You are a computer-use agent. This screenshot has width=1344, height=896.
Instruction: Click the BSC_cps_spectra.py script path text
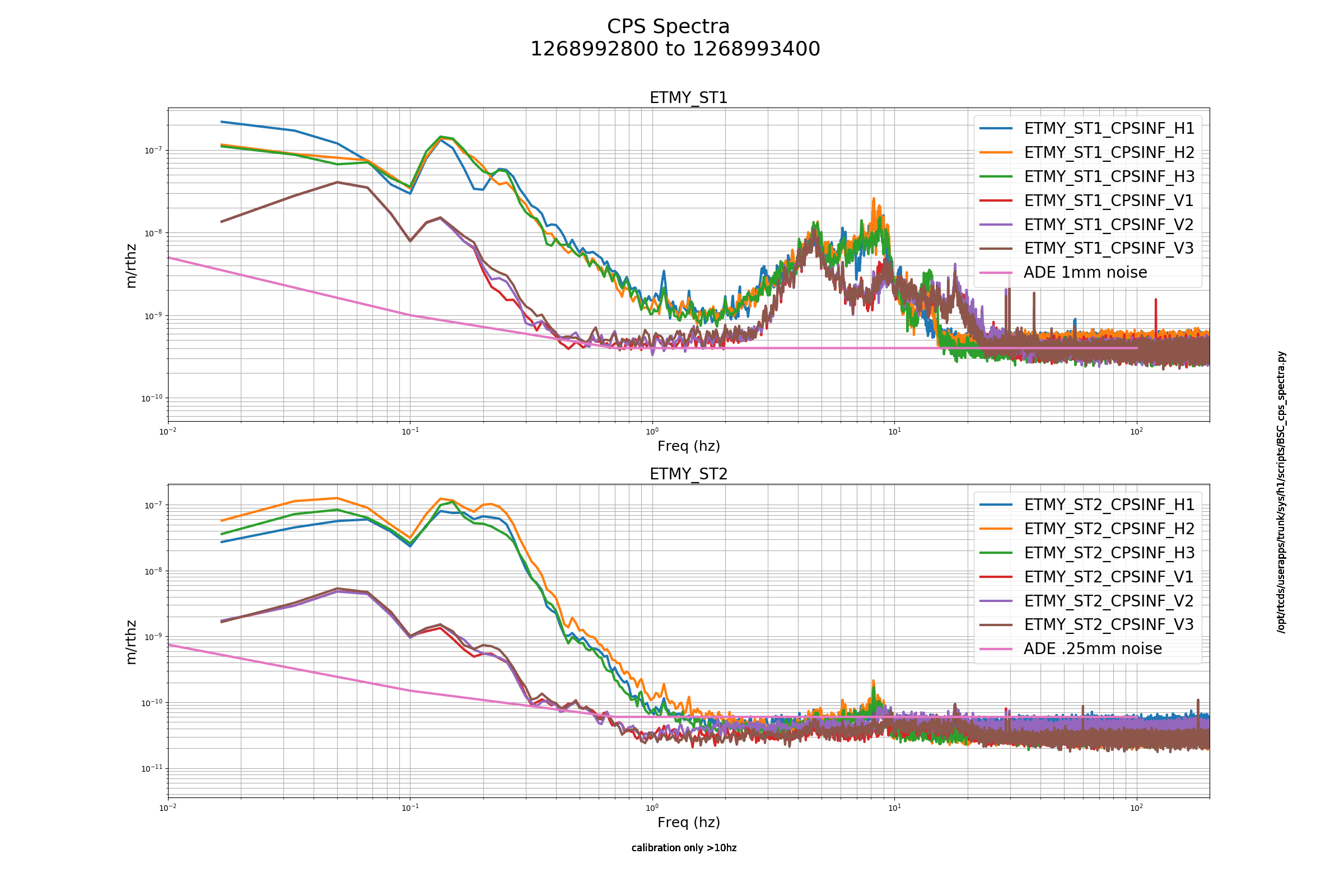(1282, 492)
